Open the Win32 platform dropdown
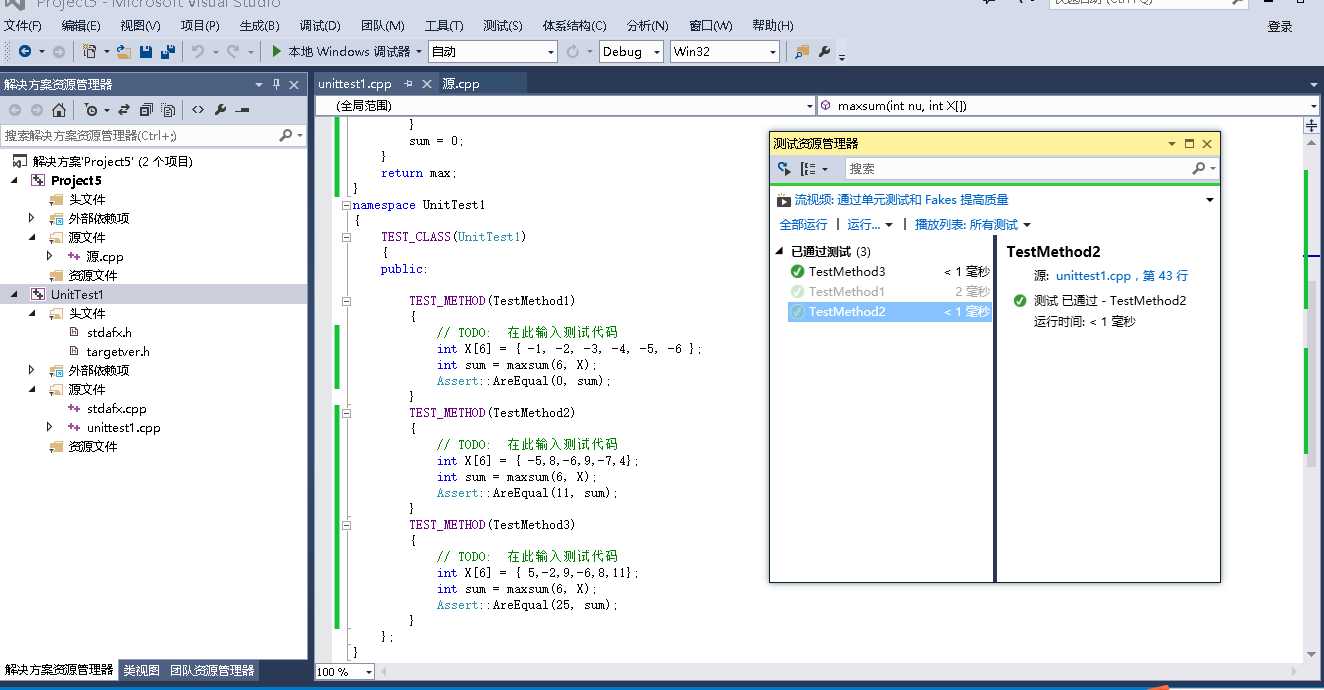This screenshot has height=690, width=1324. (x=773, y=51)
